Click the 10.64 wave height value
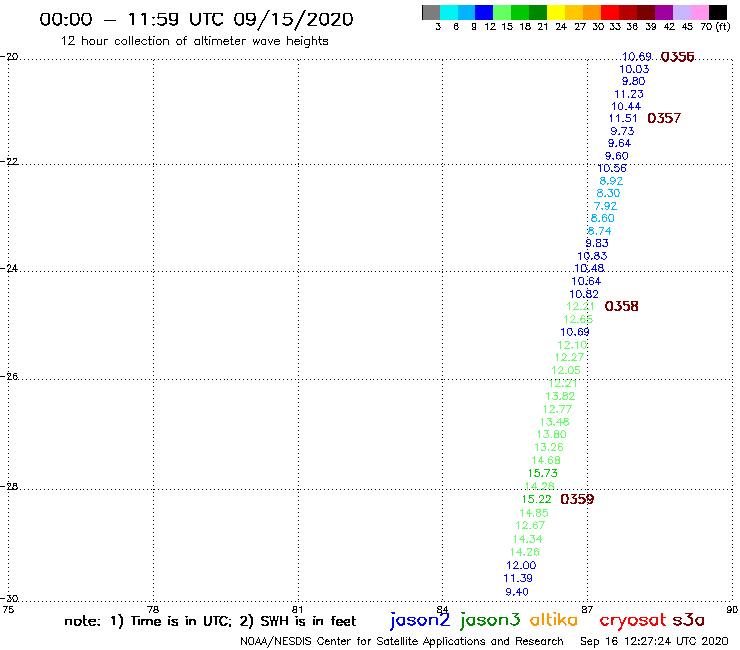This screenshot has width=740, height=650. pyautogui.click(x=586, y=281)
